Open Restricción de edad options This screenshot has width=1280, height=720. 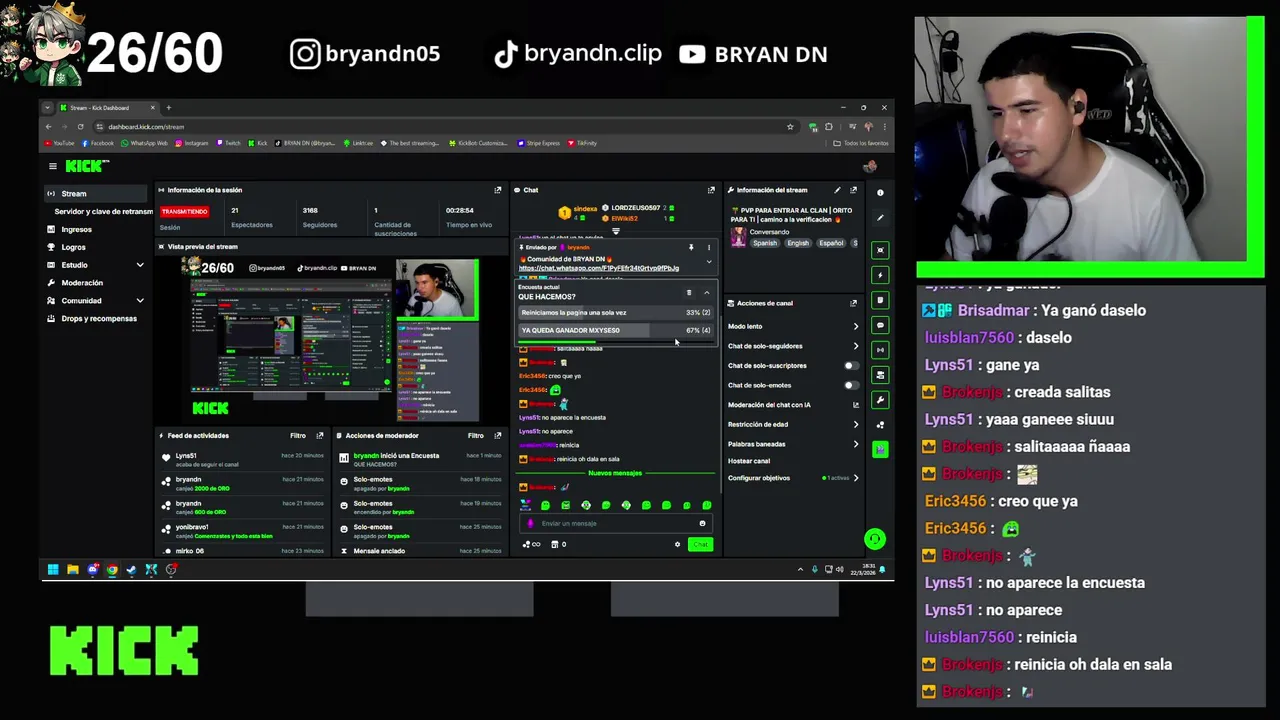tap(855, 424)
